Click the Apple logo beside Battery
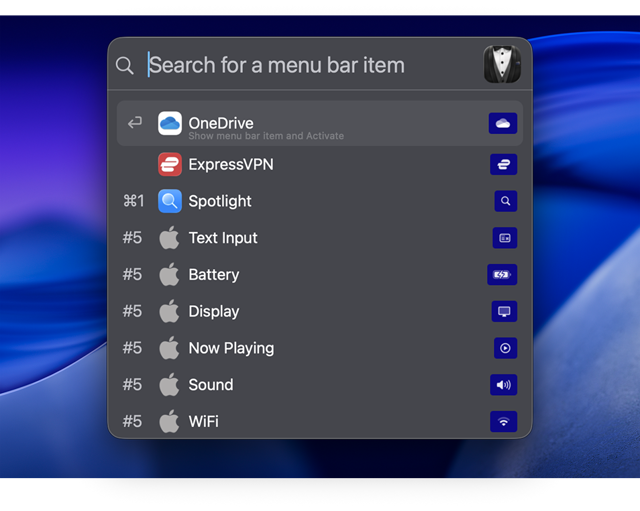 click(x=169, y=274)
